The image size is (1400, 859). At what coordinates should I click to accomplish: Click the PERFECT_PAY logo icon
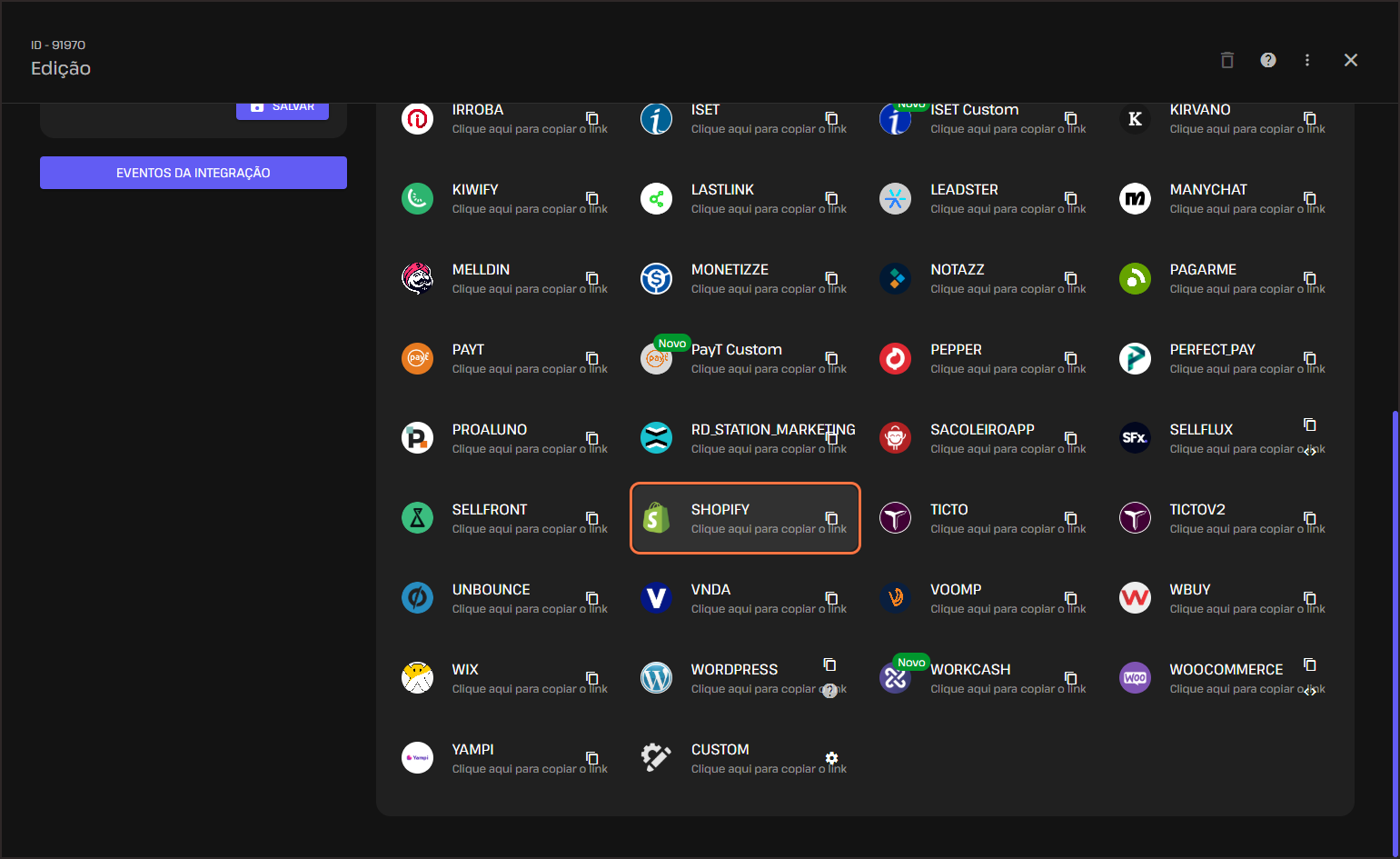point(1135,358)
